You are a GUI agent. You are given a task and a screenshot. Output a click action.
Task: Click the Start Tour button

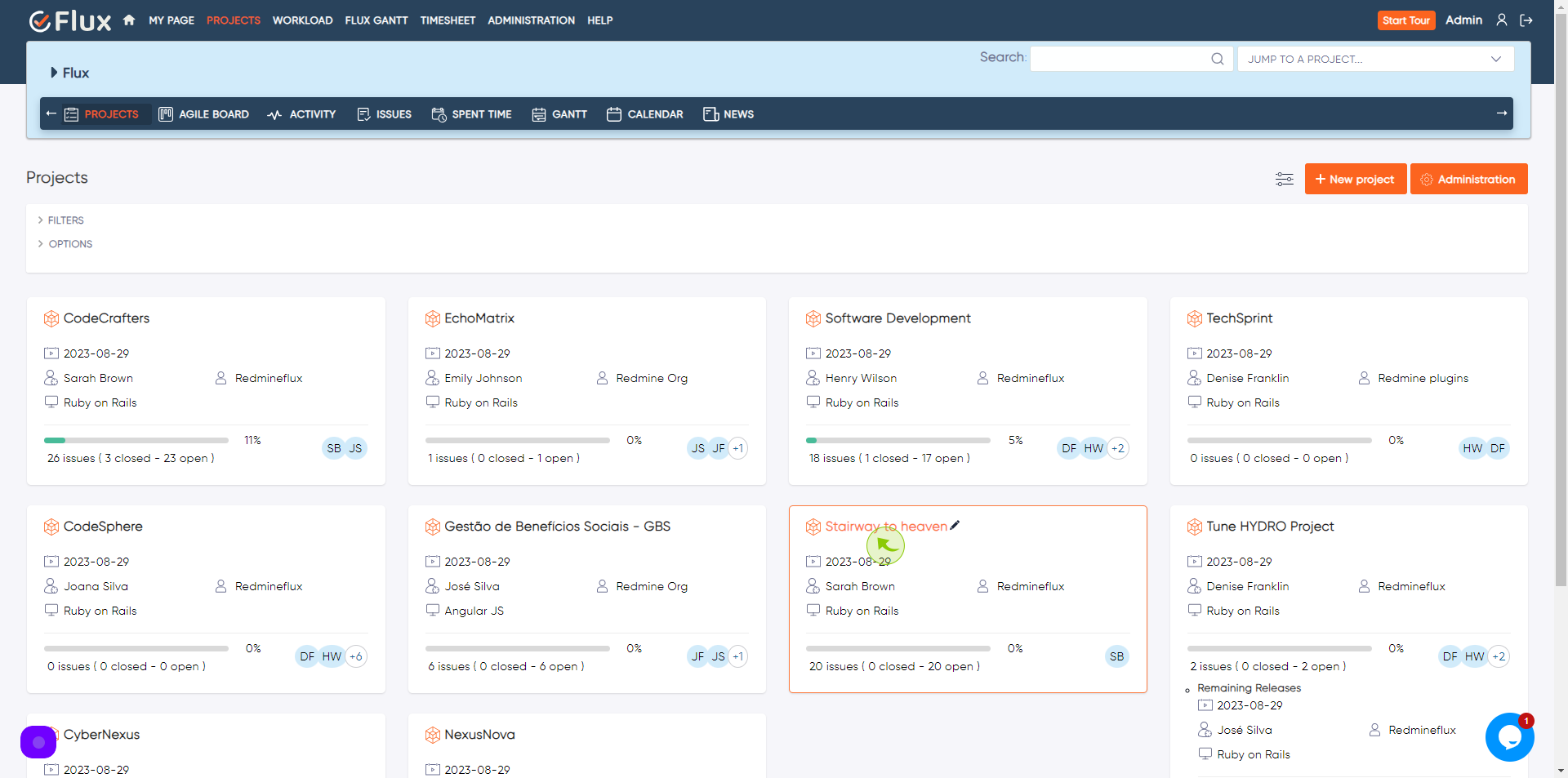1405,20
